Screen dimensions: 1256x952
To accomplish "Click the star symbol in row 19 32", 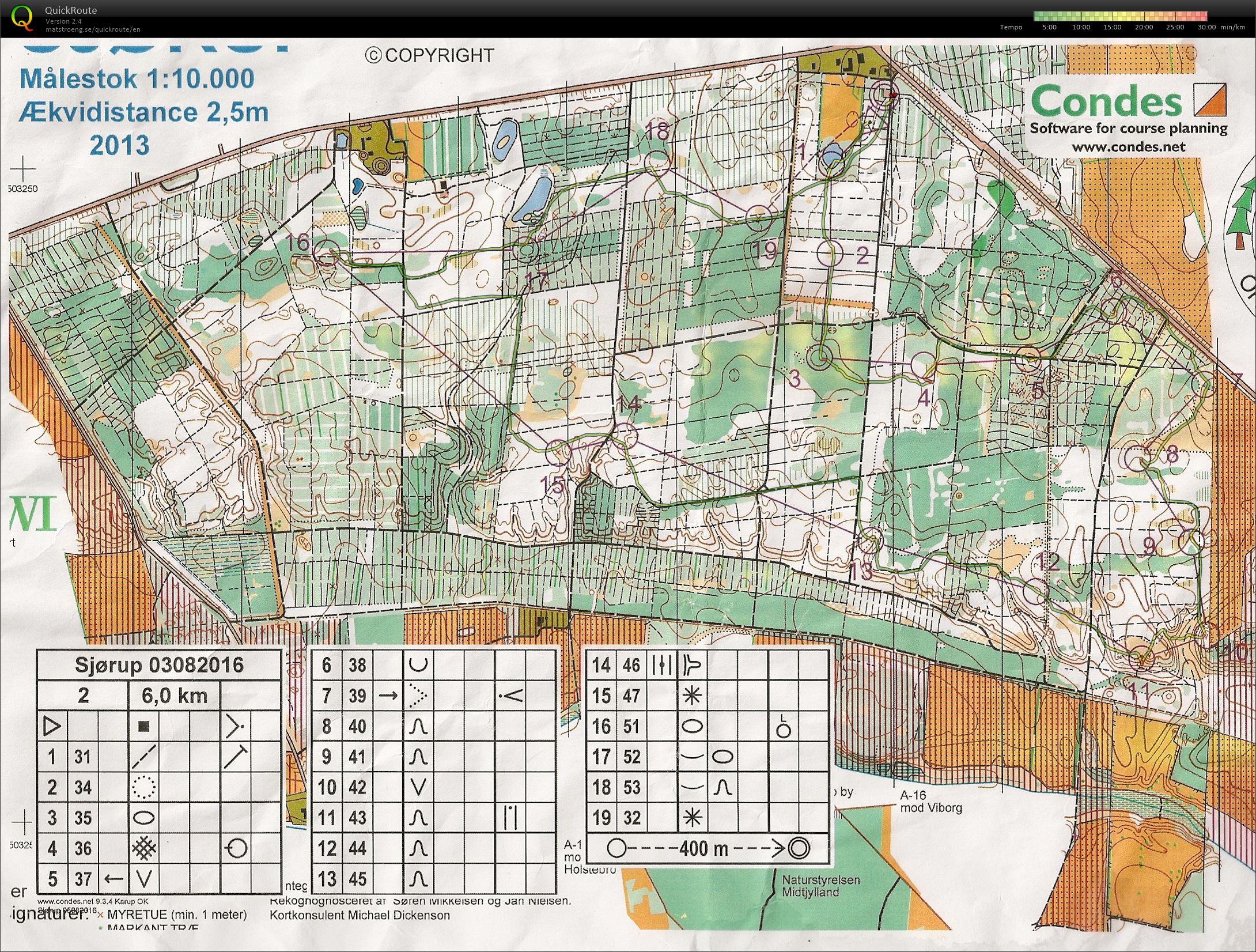I will [691, 817].
